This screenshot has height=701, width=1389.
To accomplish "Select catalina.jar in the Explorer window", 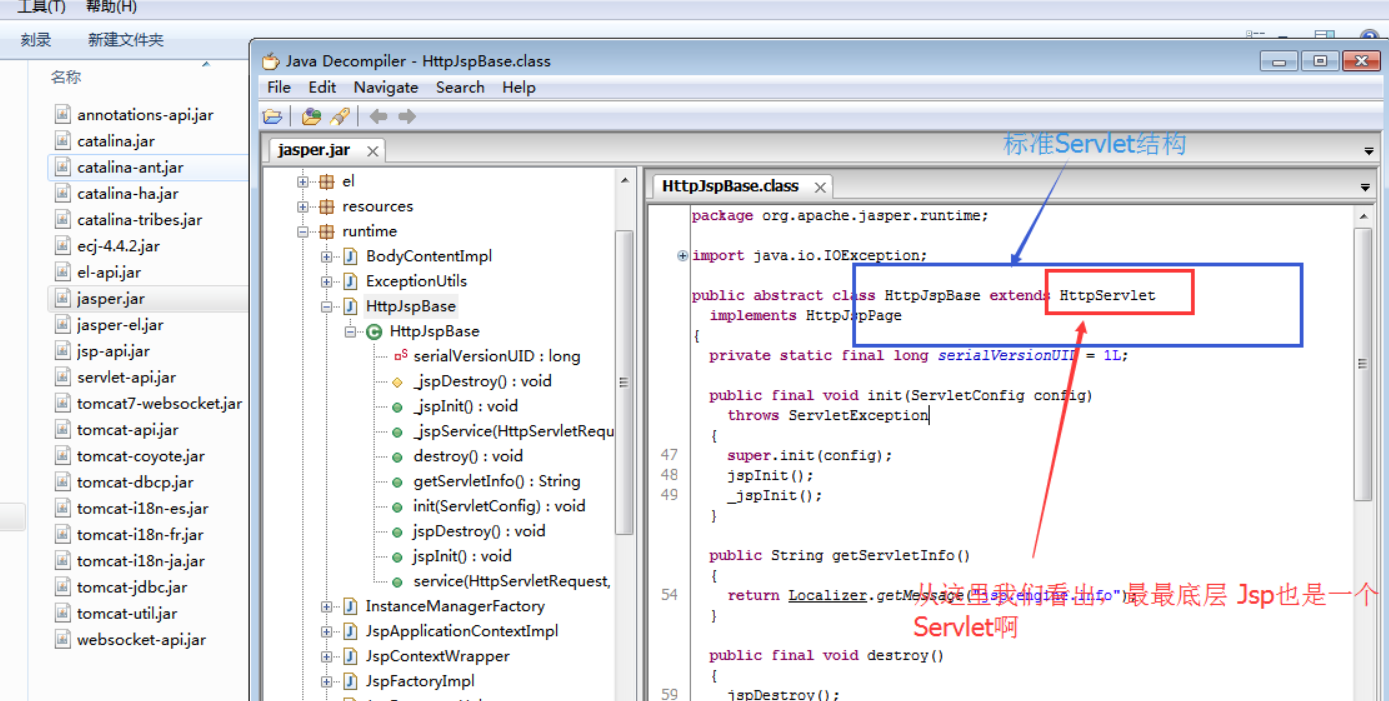I will (116, 141).
